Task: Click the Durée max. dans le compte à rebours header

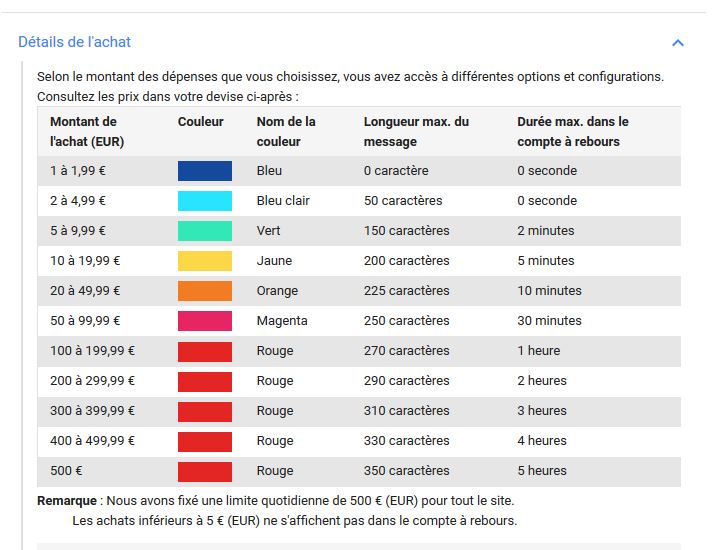Action: tap(573, 132)
